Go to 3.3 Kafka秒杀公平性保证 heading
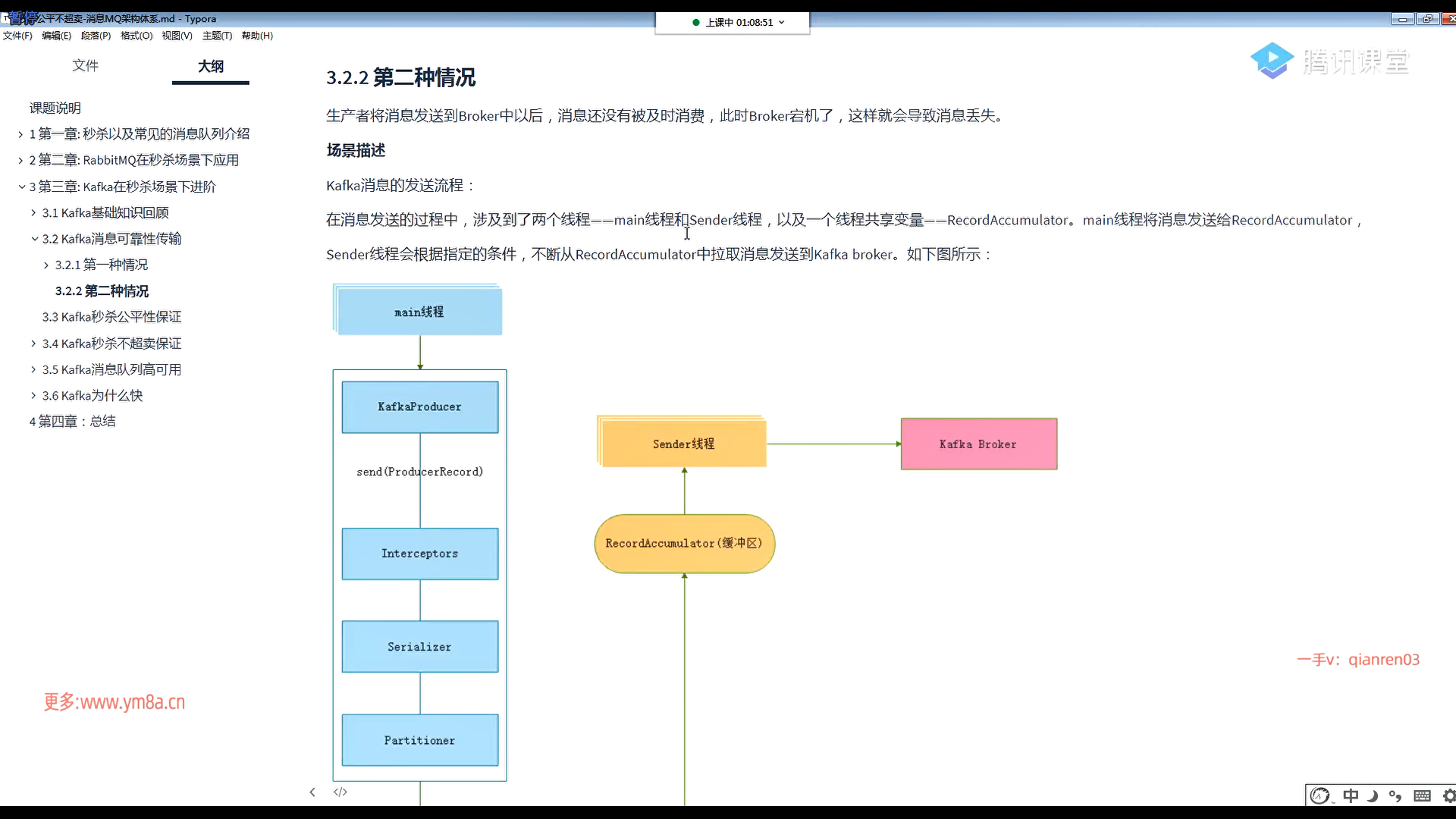1456x819 pixels. tap(111, 317)
